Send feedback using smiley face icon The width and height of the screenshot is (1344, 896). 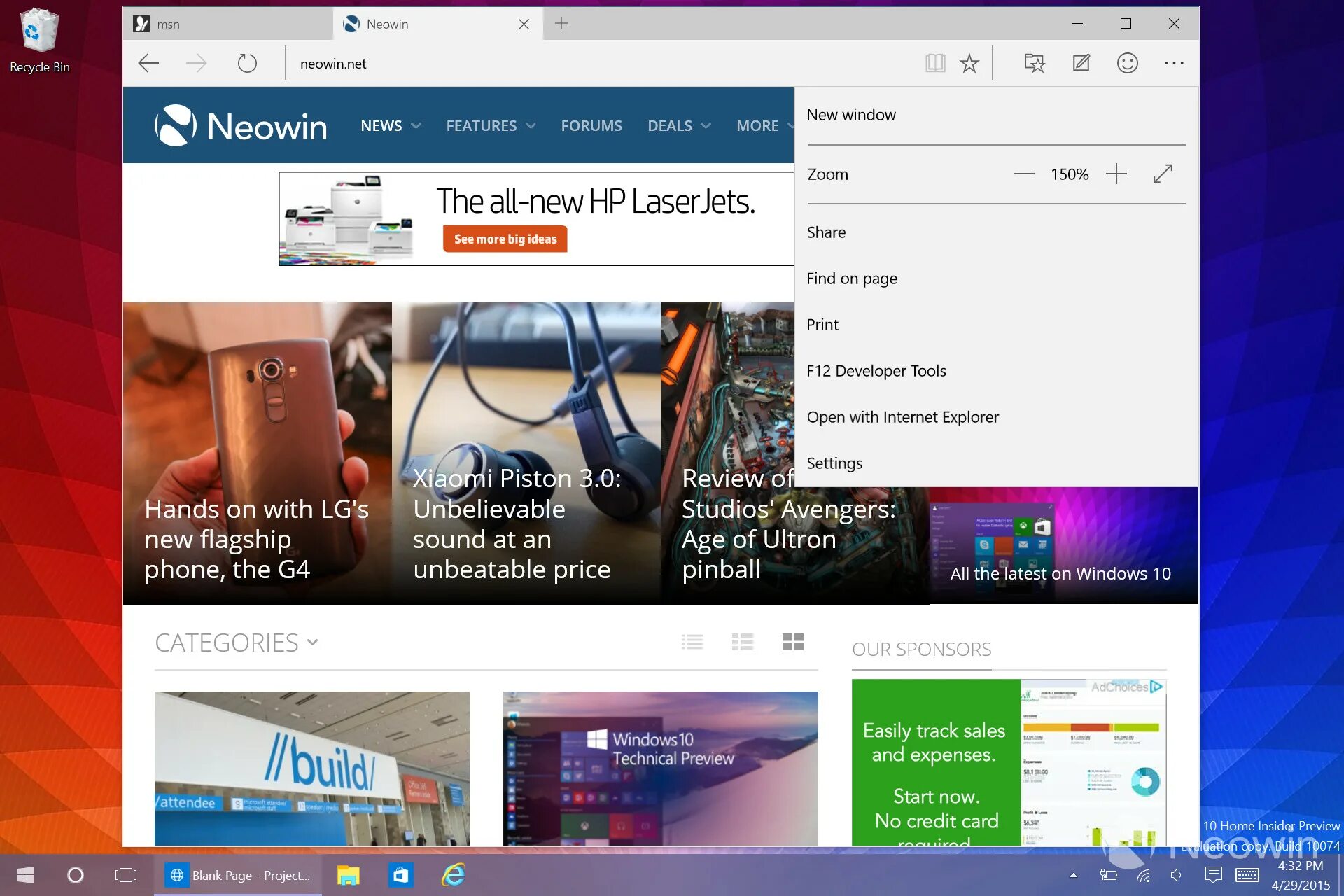[x=1127, y=64]
